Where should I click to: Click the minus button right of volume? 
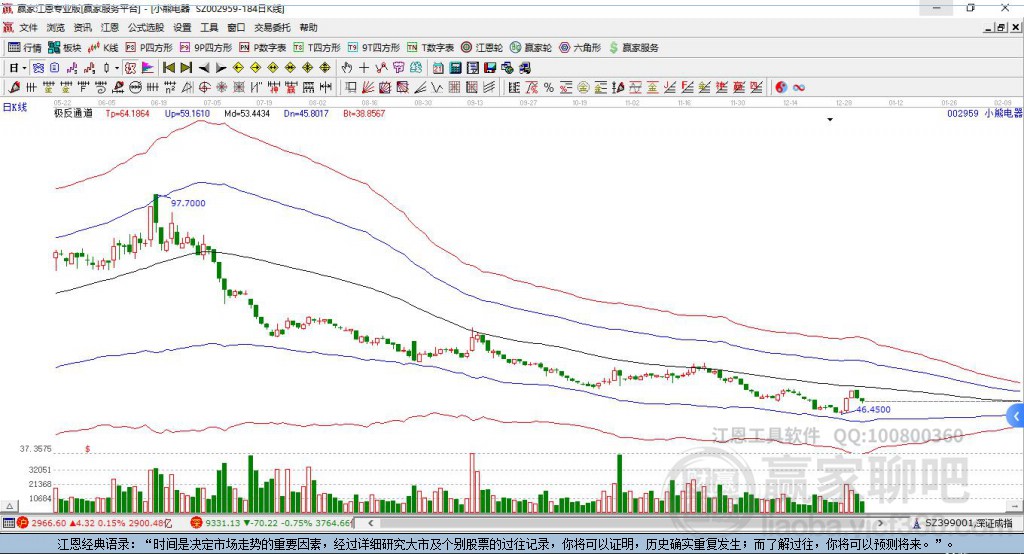(x=1014, y=506)
